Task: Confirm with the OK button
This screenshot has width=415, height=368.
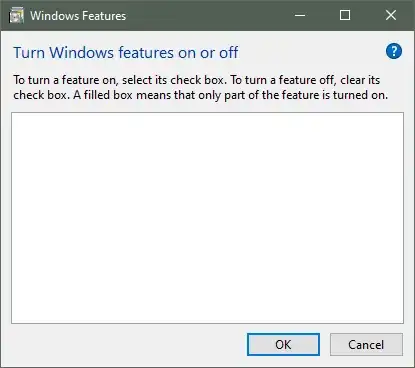Action: [283, 344]
